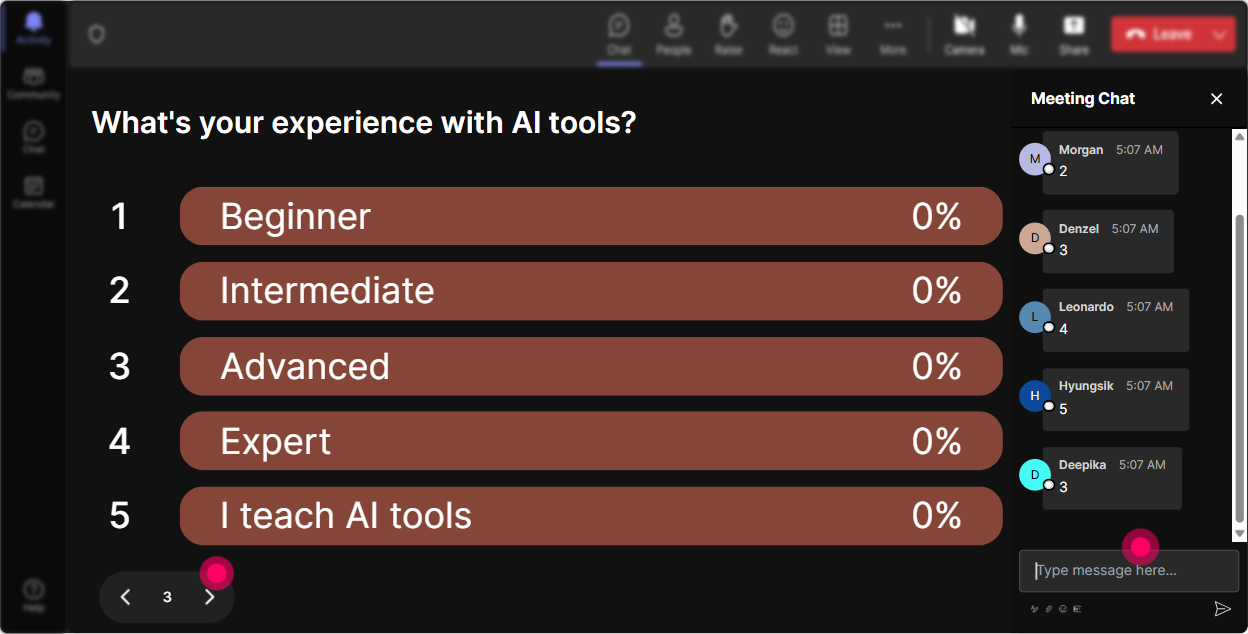Open Activity in the left sidebar
This screenshot has width=1248, height=634.
pos(33,28)
